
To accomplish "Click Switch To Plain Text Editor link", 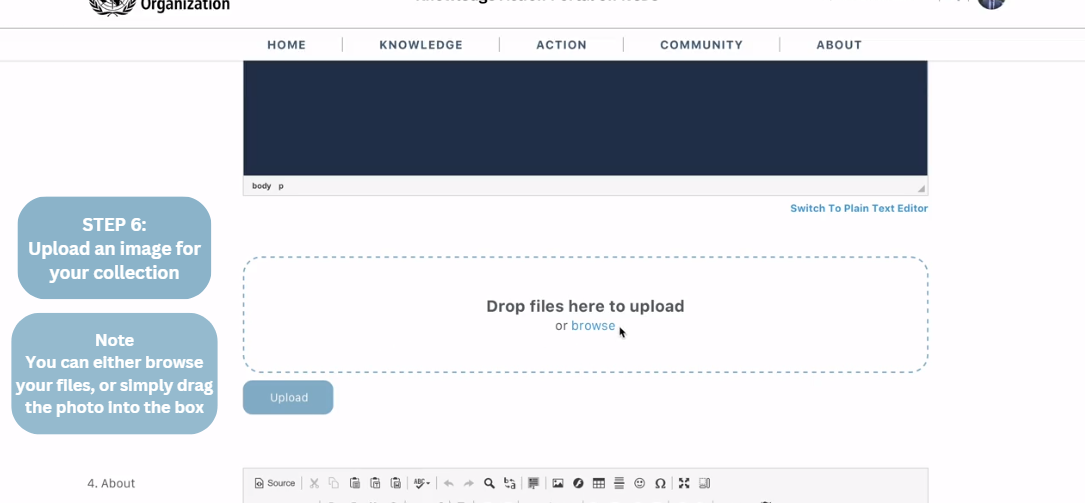I will pos(858,208).
